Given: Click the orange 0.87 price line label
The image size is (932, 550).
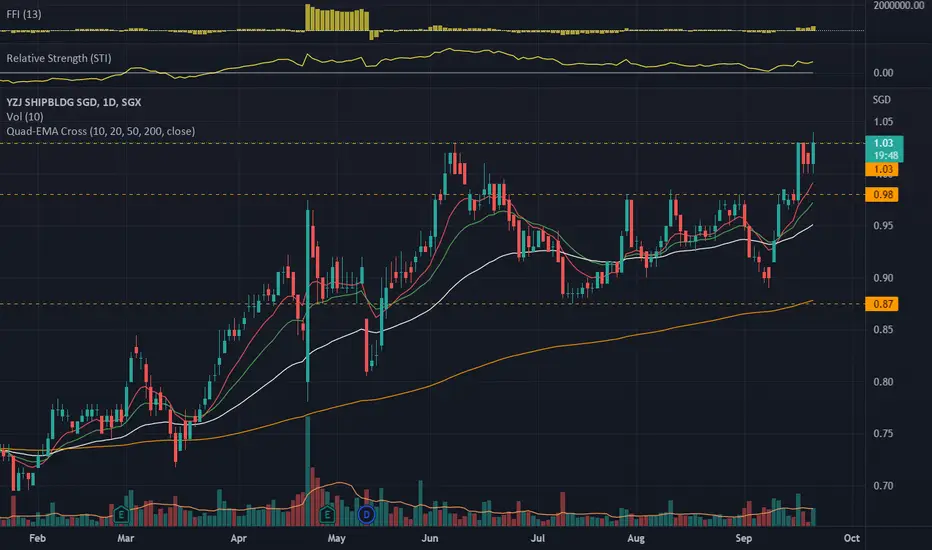Looking at the screenshot, I should coord(882,304).
